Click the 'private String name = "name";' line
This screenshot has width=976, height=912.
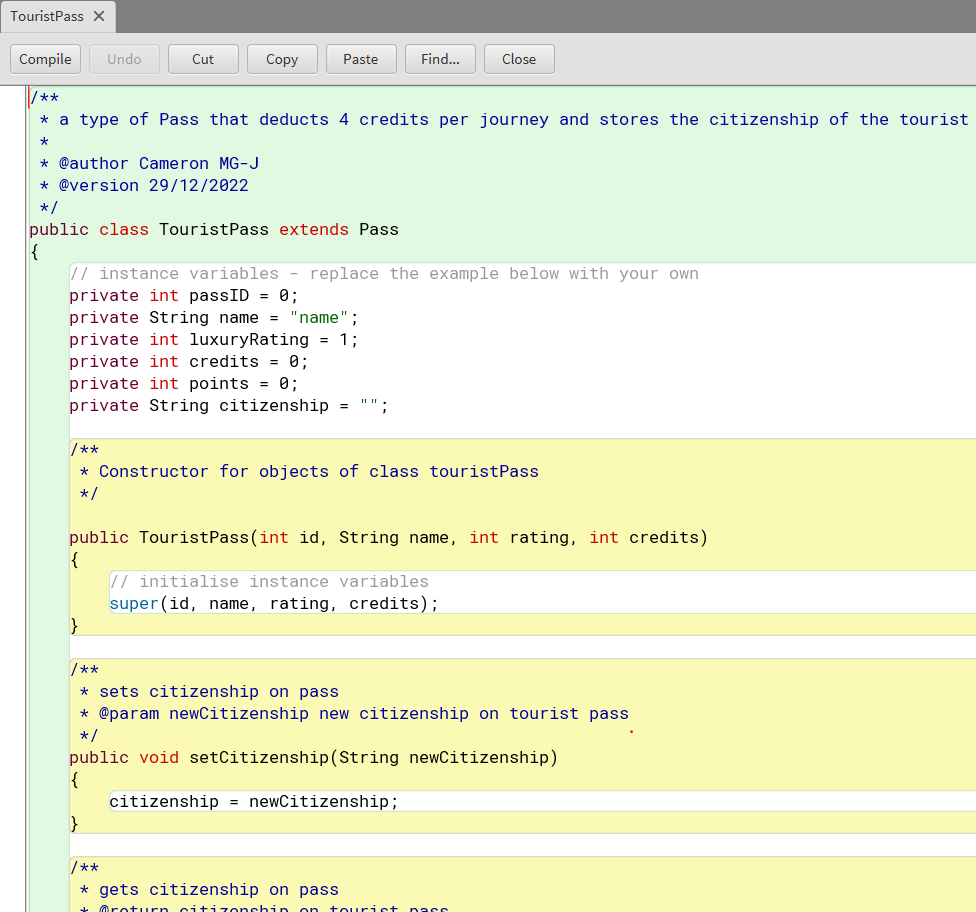[214, 317]
